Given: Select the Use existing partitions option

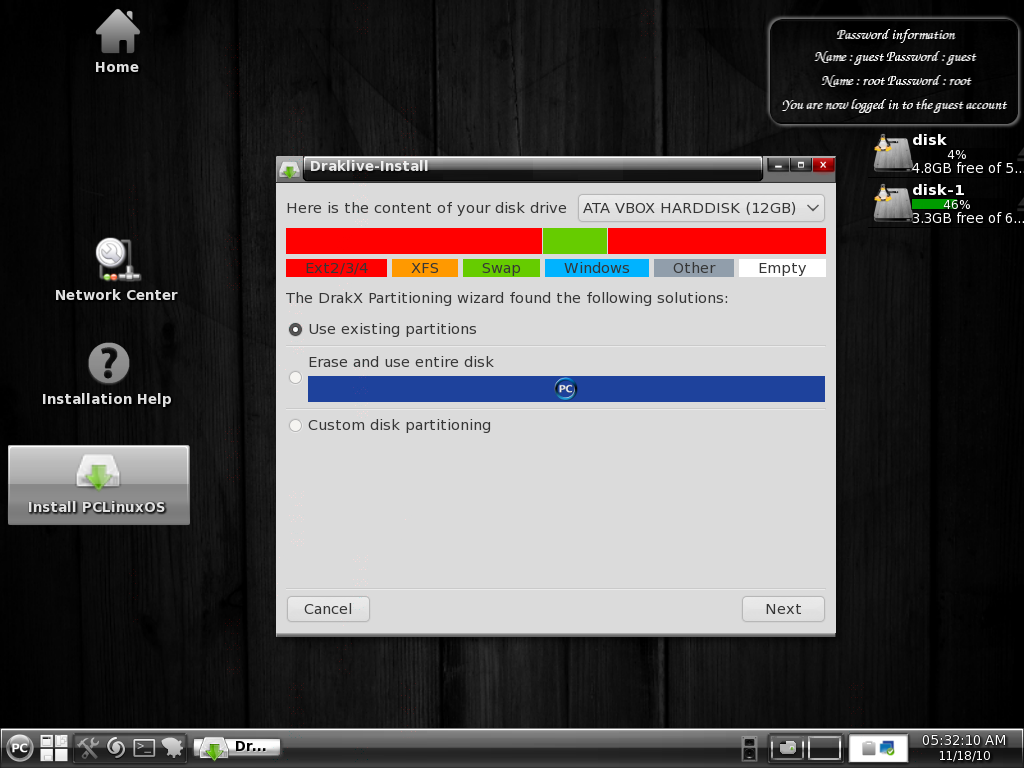Looking at the screenshot, I should tap(295, 329).
